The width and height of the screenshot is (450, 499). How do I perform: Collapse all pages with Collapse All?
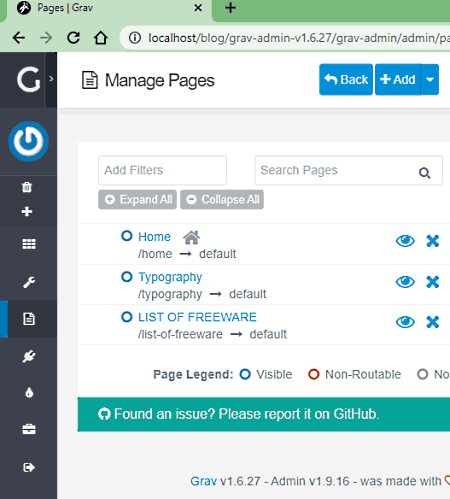click(x=222, y=199)
